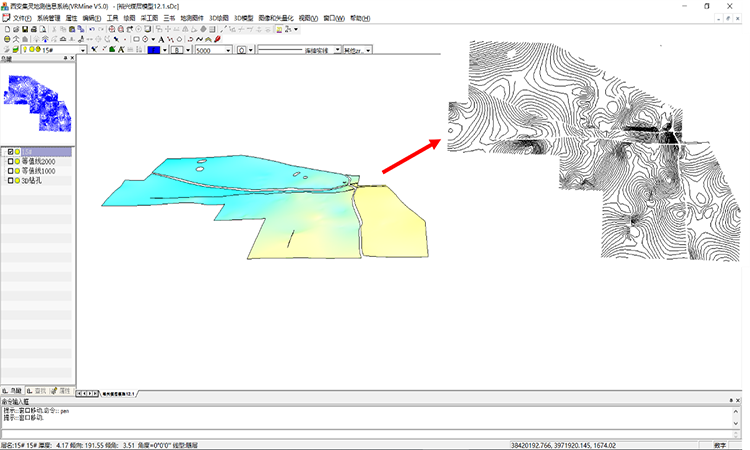750x450 pixels.
Task: Click the blue color swatch
Action: [155, 49]
